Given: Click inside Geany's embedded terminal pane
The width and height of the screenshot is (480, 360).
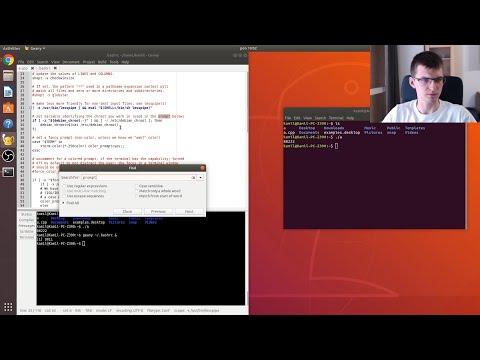Looking at the screenshot, I should coord(140,258).
